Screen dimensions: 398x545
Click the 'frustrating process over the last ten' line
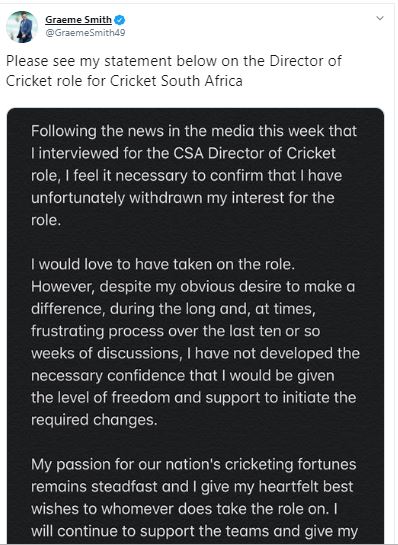tap(176, 331)
